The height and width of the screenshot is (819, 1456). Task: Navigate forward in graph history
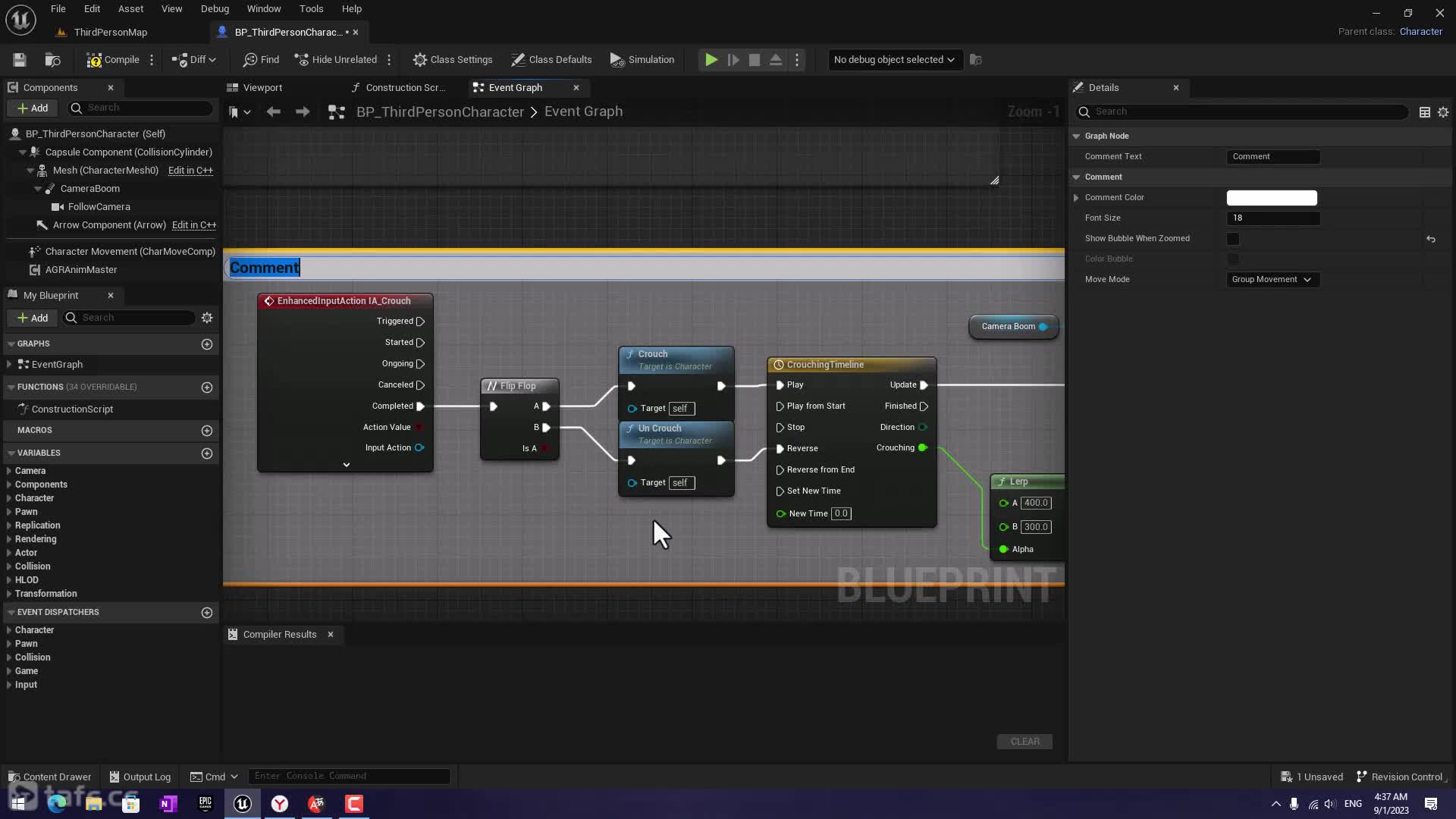tap(303, 112)
